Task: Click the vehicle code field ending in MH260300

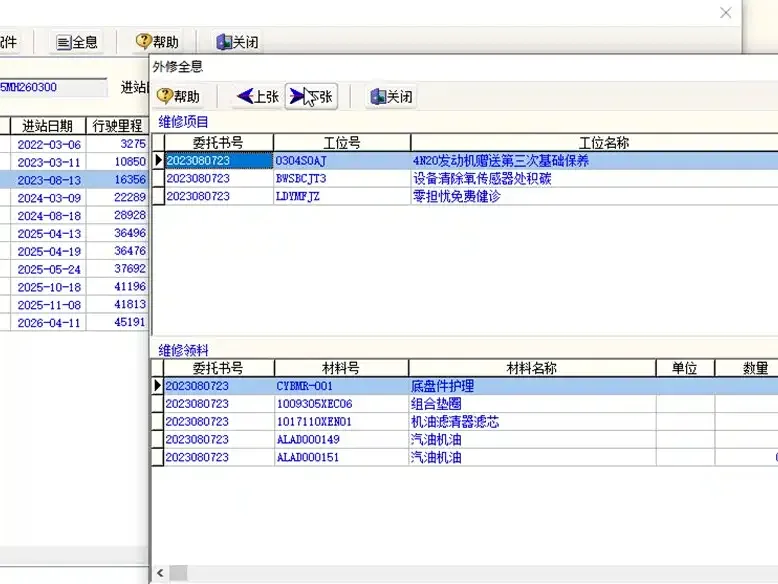Action: tap(53, 87)
